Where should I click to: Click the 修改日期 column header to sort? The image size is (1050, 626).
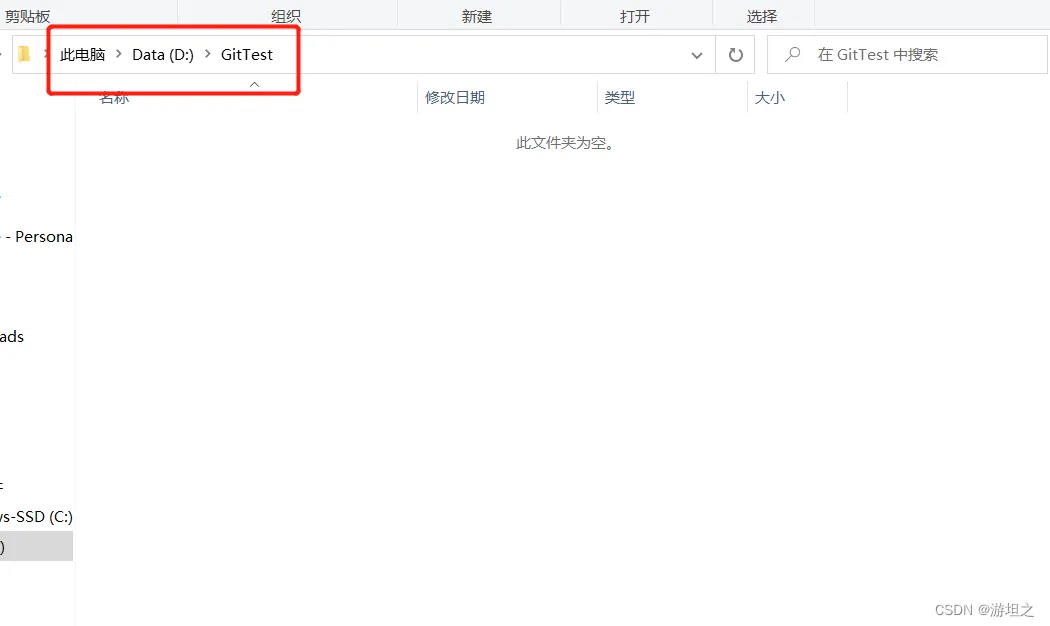click(x=455, y=97)
